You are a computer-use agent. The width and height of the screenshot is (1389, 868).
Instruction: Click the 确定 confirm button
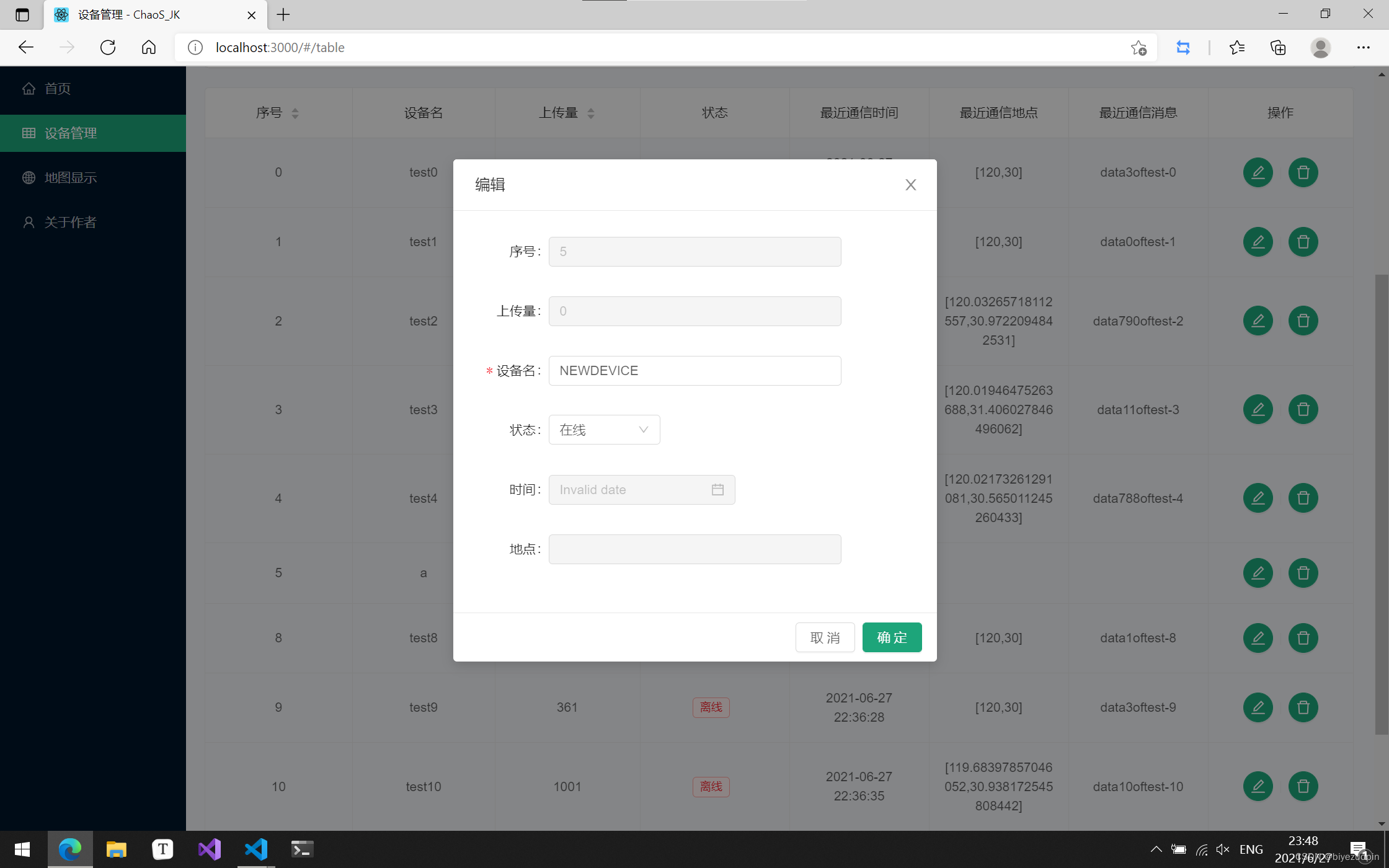tap(892, 637)
